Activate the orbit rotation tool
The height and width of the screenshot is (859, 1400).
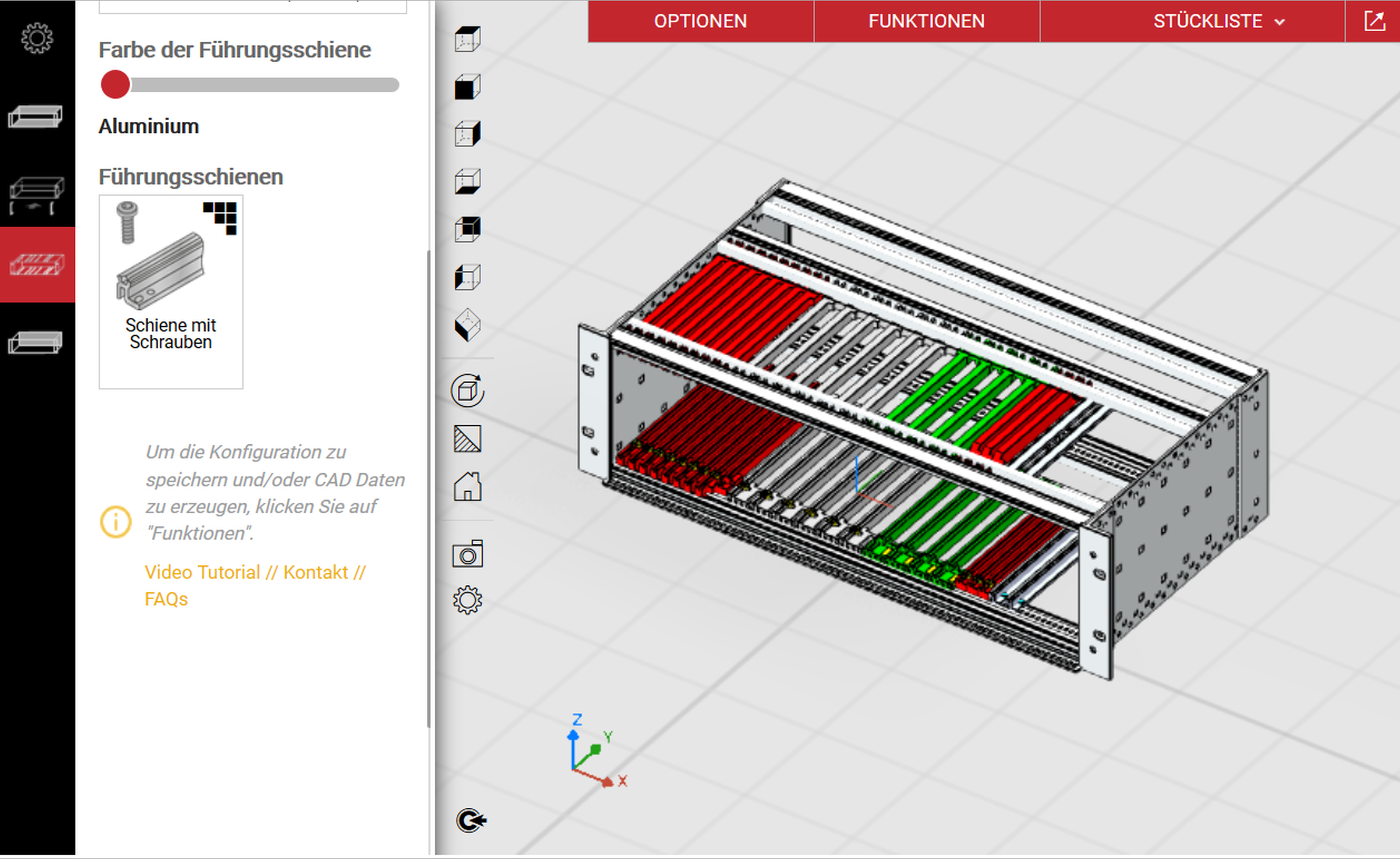click(x=467, y=391)
